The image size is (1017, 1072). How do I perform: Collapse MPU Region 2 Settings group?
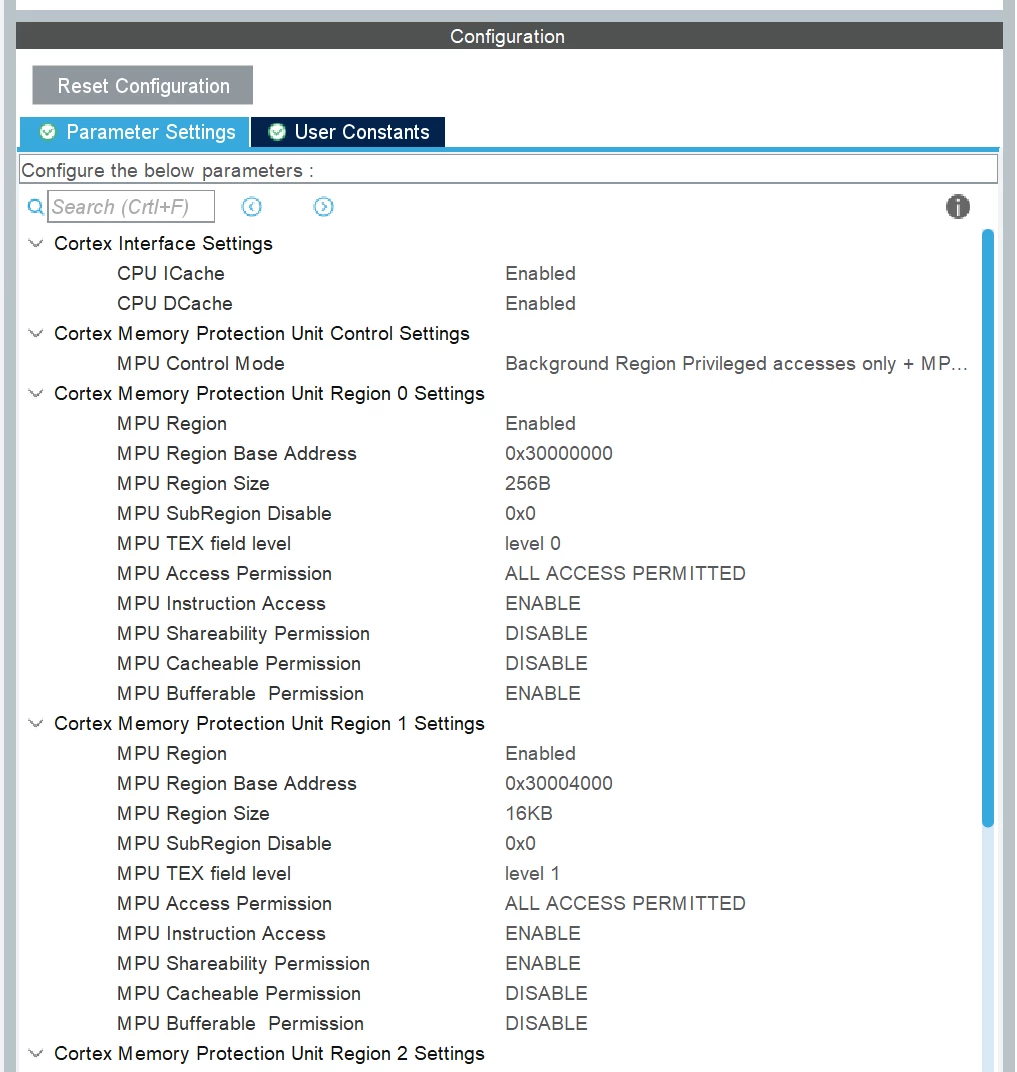pos(36,1054)
